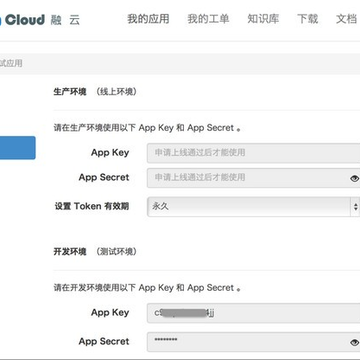Click the Token validity dropdown arrows
360x360 pixels.
355,207
